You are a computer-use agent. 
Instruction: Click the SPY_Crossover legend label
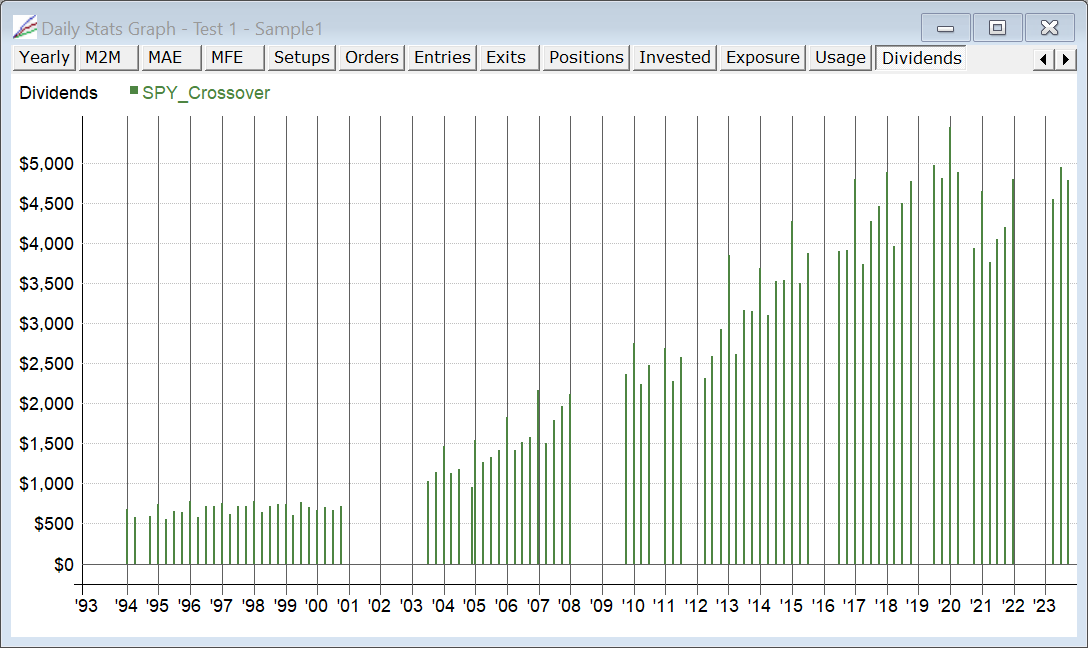click(x=206, y=93)
